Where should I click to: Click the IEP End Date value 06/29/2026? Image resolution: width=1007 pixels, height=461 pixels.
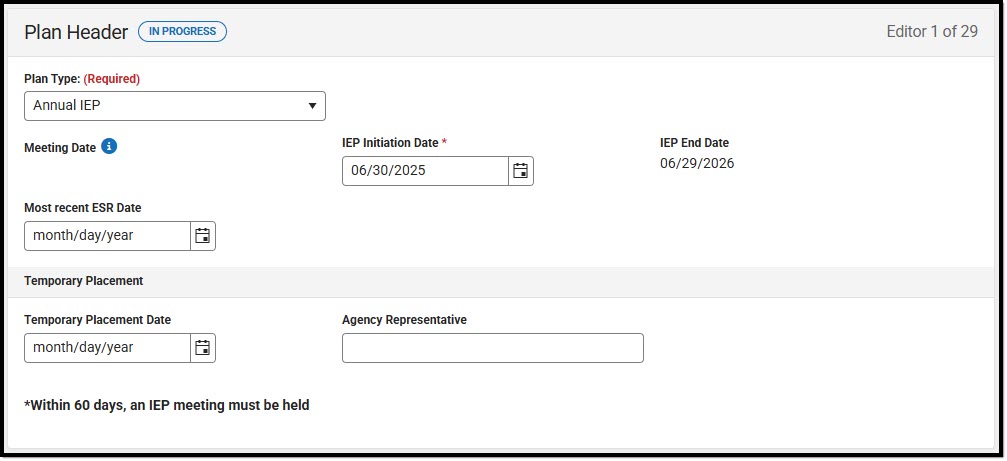697,164
